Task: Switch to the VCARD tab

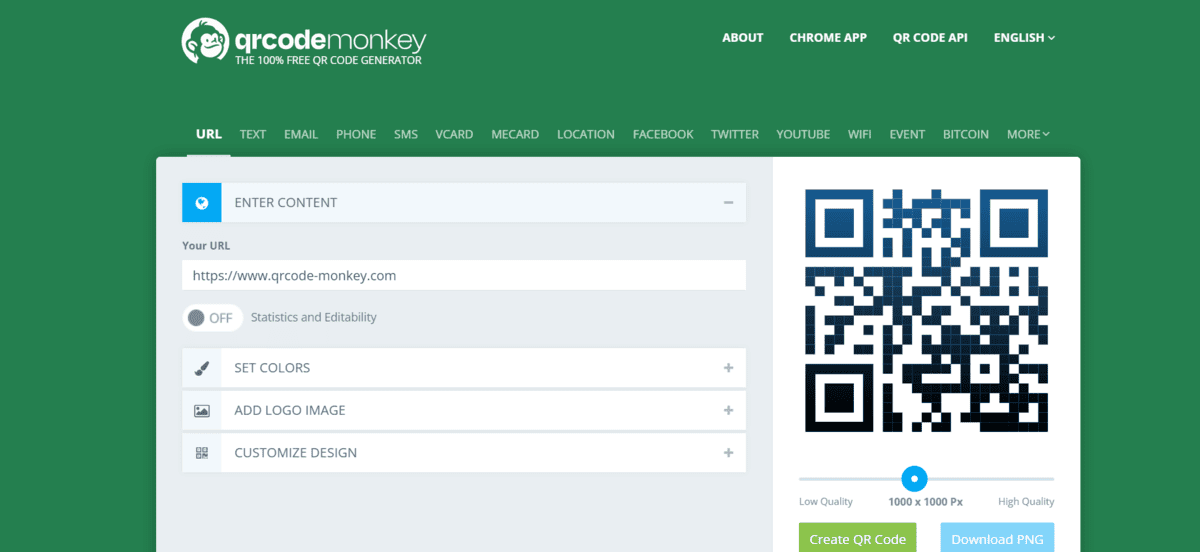Action: click(x=454, y=134)
